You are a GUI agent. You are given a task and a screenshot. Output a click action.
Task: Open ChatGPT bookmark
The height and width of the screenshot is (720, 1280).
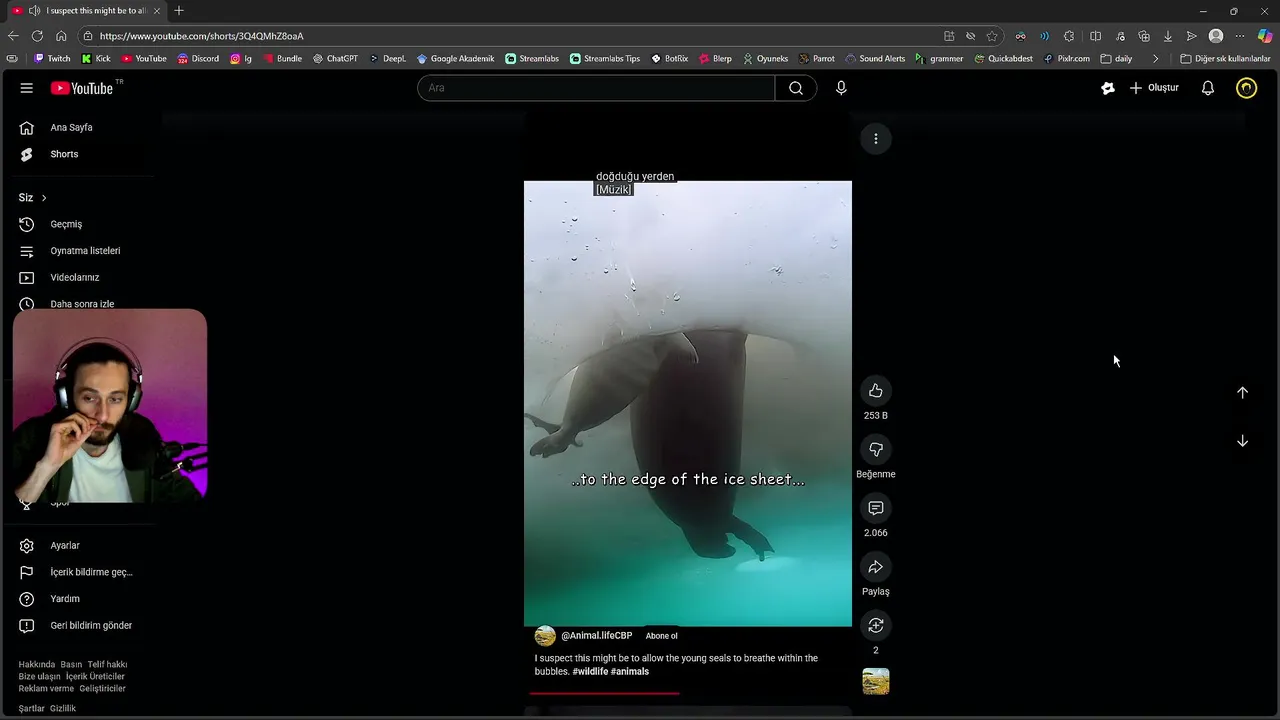[335, 59]
